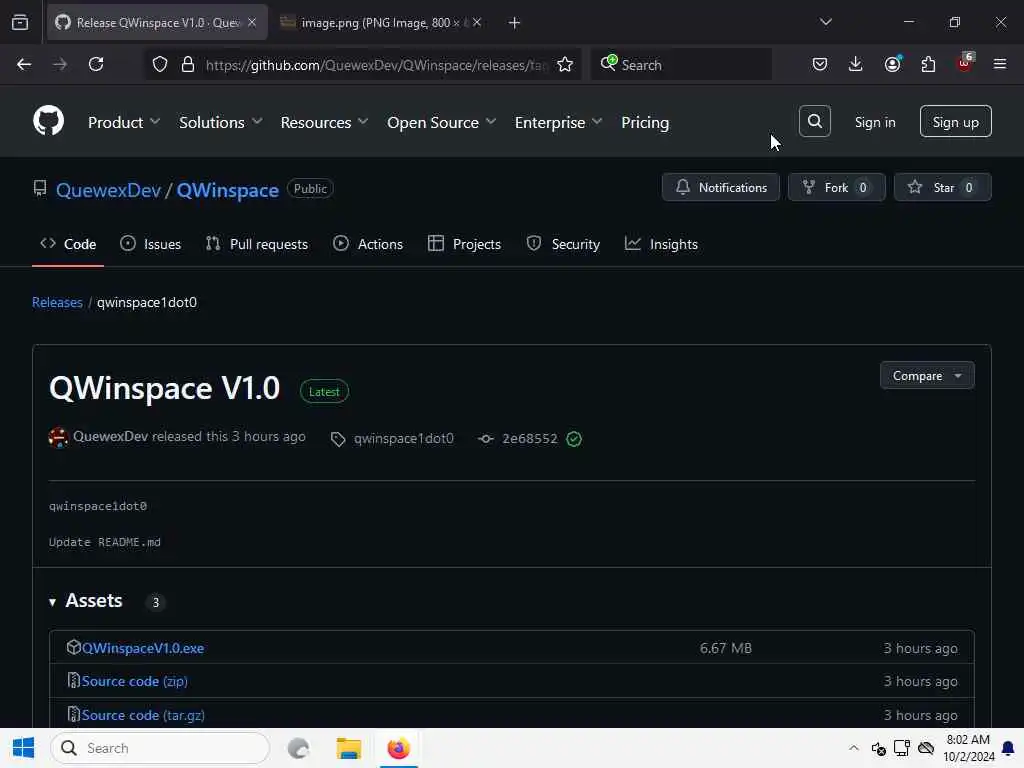
Task: Open File Explorer from taskbar
Action: point(349,748)
